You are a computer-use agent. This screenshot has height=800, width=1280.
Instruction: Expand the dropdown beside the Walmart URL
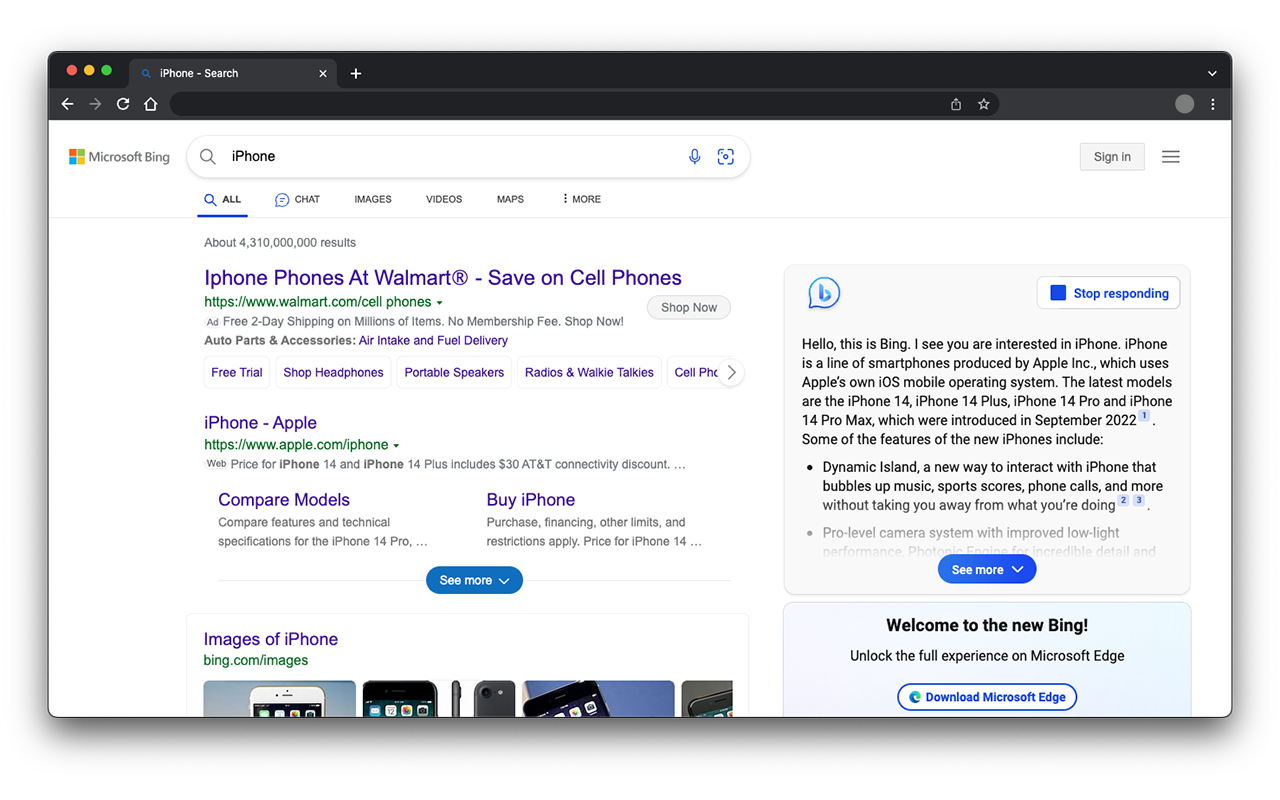point(440,301)
